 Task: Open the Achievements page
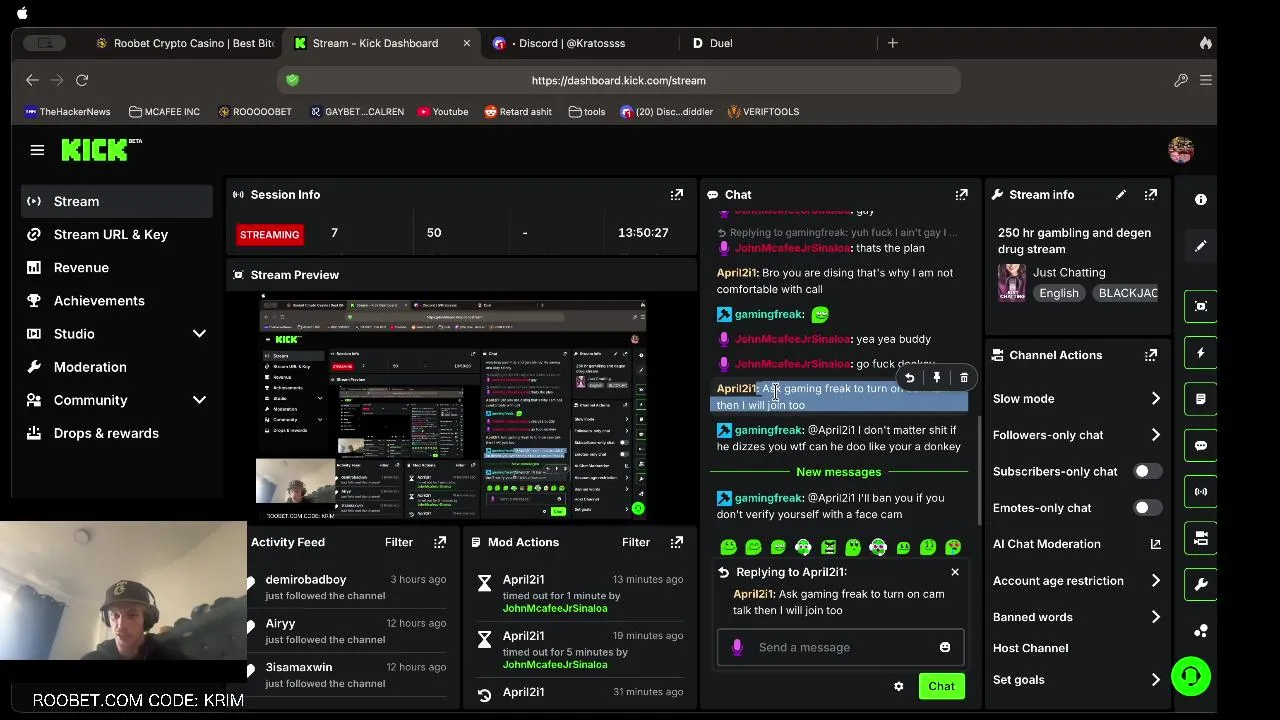pos(99,300)
